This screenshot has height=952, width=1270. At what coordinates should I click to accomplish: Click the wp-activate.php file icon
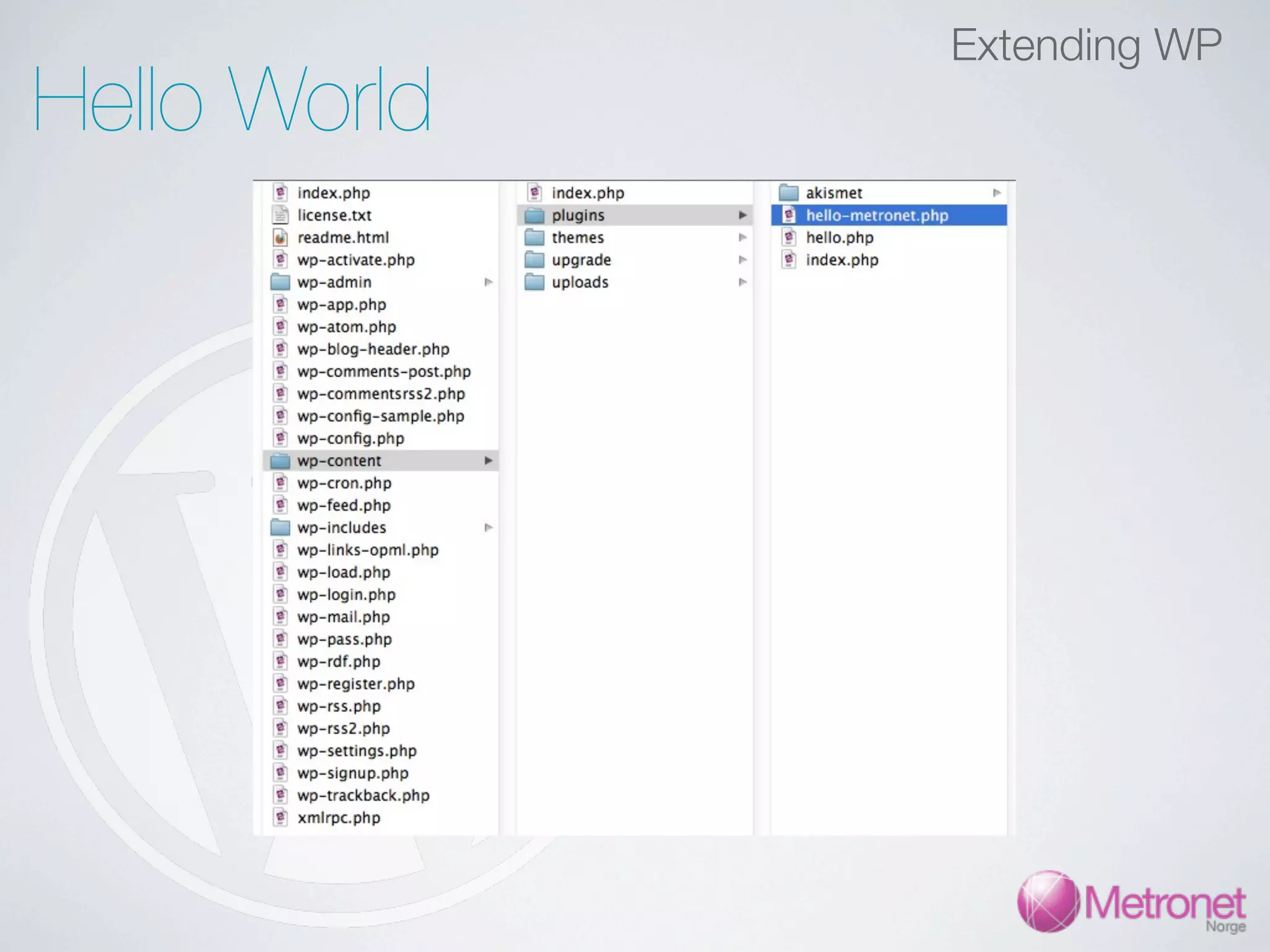click(x=280, y=260)
